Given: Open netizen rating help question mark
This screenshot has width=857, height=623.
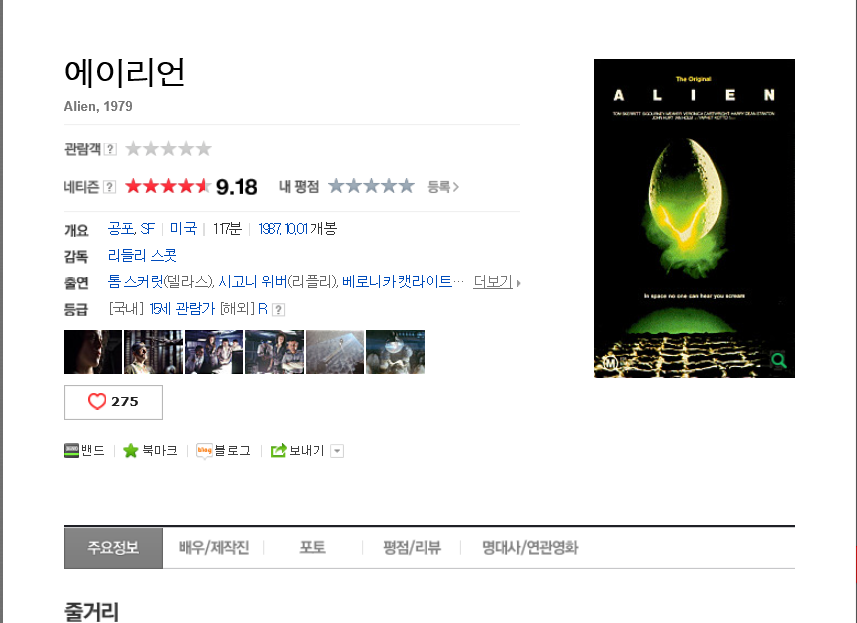Looking at the screenshot, I should tap(110, 187).
